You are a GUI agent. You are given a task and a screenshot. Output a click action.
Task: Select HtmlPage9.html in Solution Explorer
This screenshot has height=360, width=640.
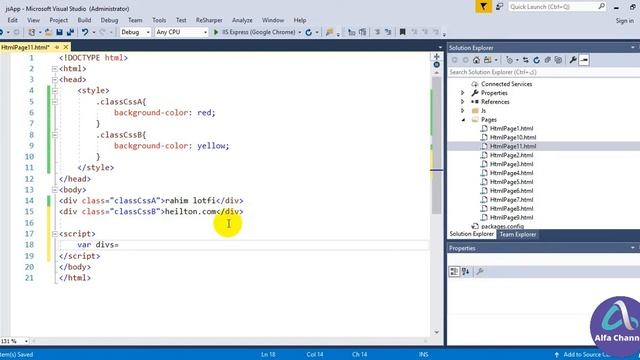pos(511,218)
